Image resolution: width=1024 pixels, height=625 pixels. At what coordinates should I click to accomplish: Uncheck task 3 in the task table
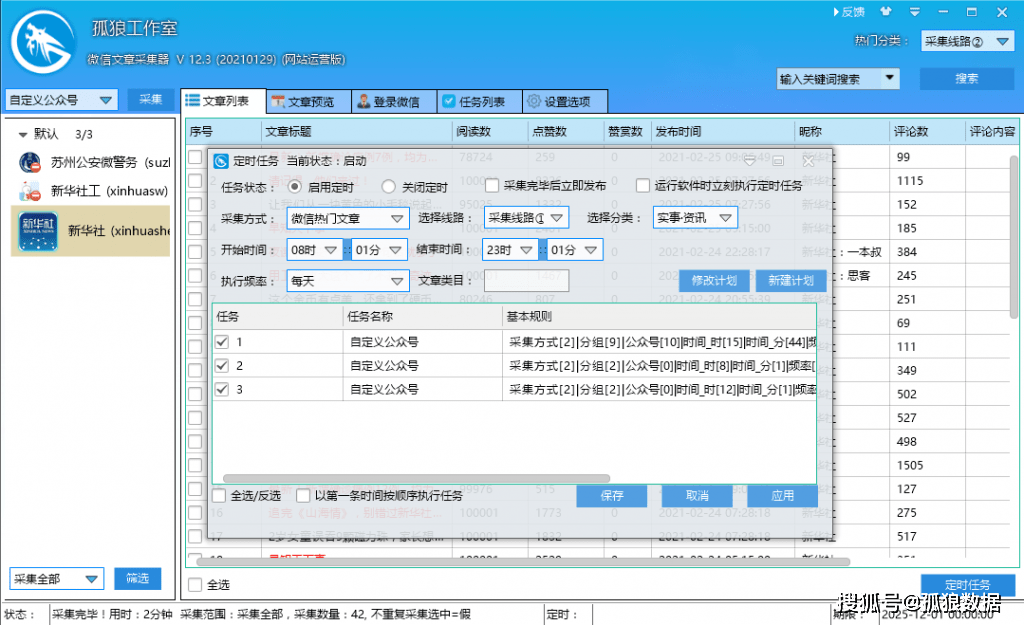[x=222, y=389]
